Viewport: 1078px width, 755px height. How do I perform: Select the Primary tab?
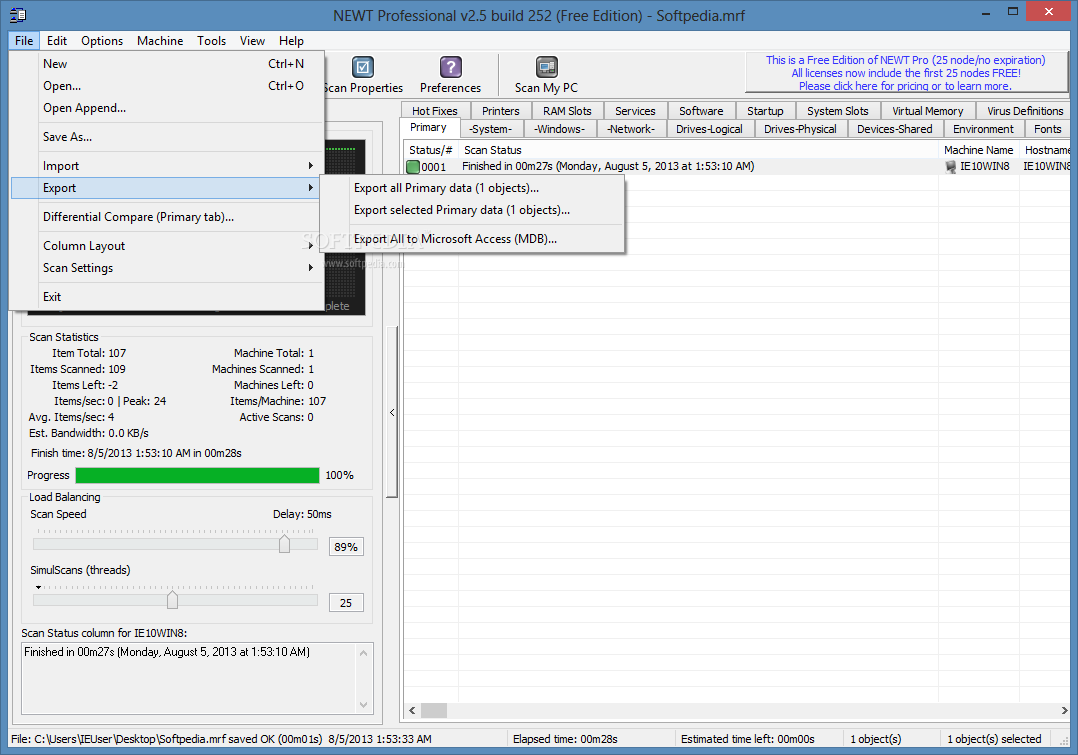428,127
